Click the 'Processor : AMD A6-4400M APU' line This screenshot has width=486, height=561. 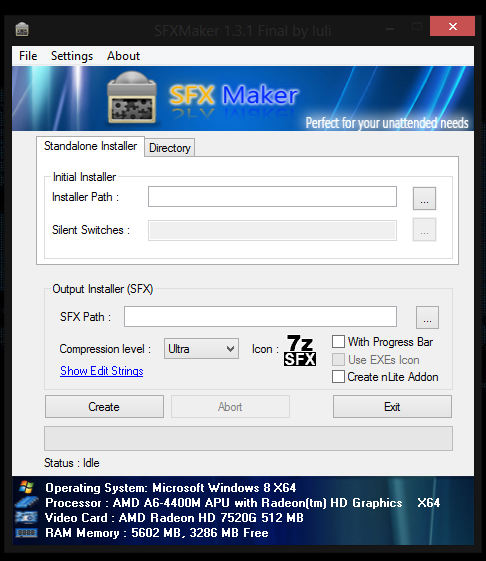(243, 503)
